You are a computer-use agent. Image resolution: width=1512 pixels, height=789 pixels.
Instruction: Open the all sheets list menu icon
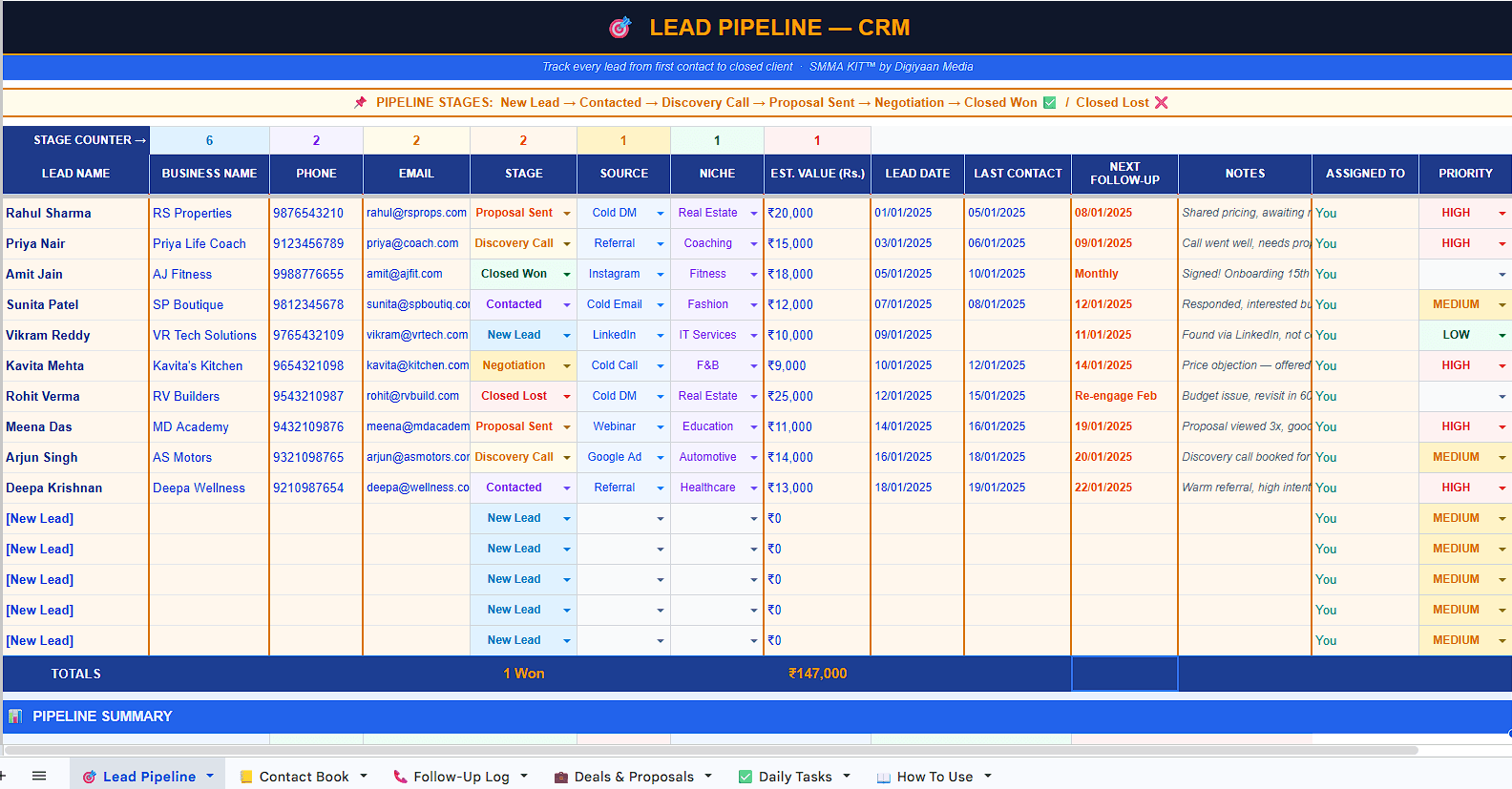pos(39,776)
